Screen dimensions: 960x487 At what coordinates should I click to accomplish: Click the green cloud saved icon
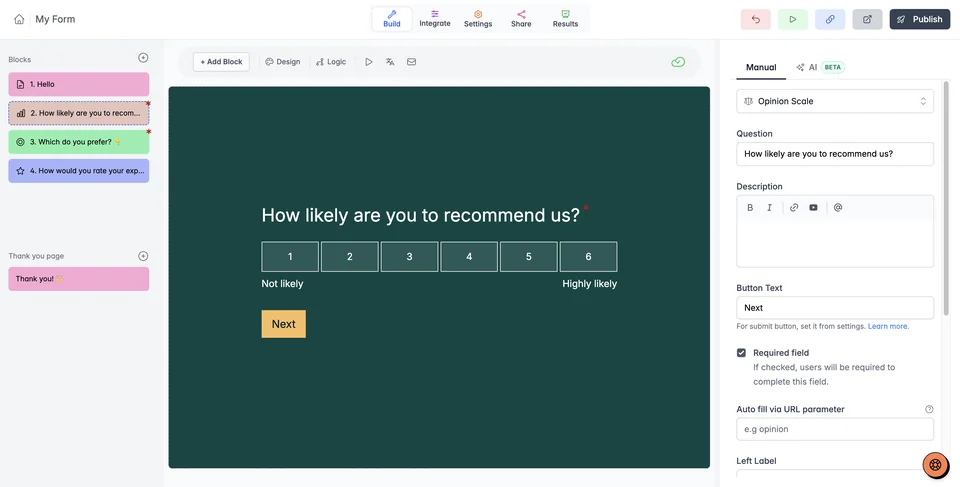pos(678,62)
